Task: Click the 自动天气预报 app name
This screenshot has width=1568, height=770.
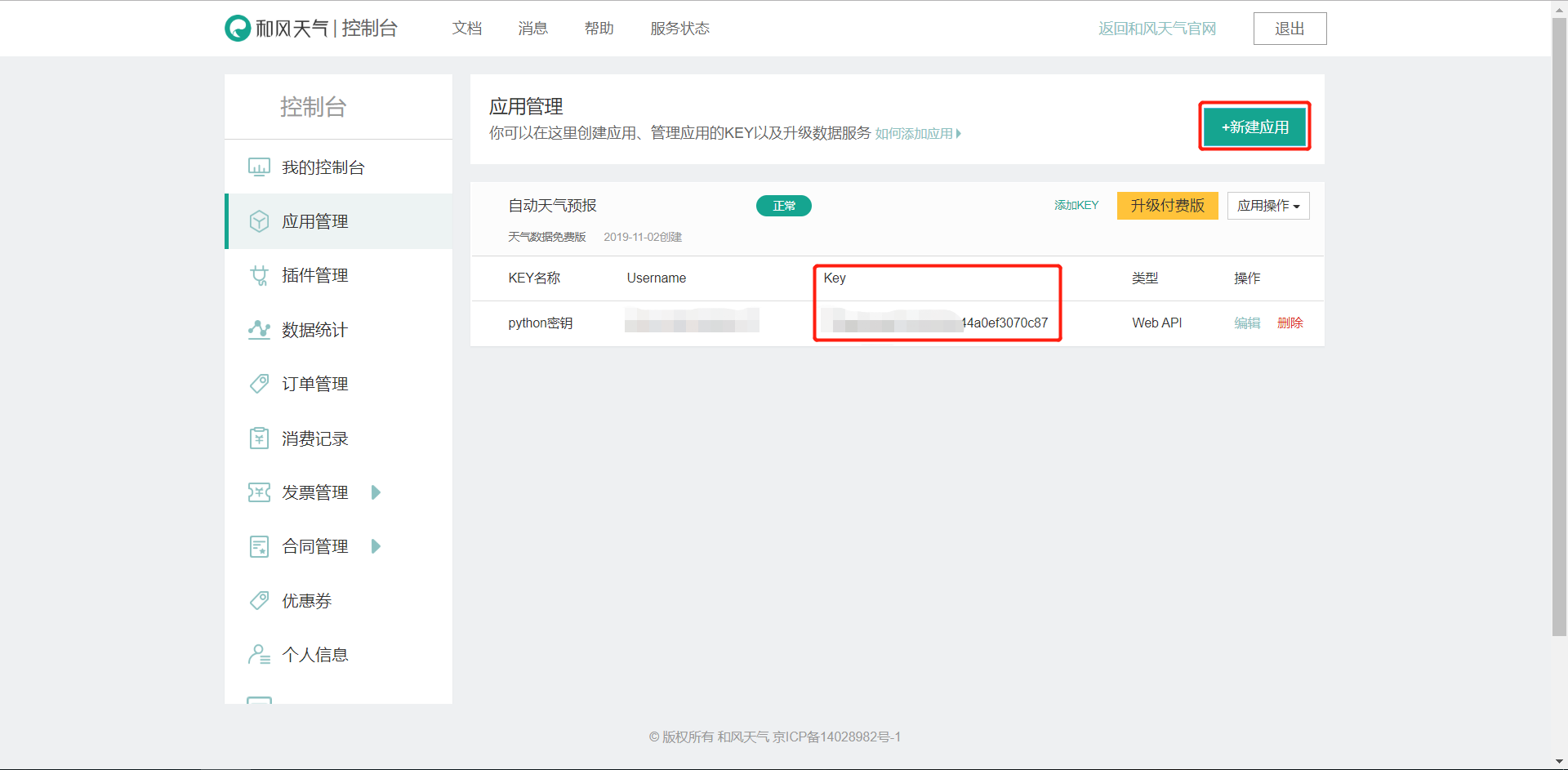Action: (552, 206)
